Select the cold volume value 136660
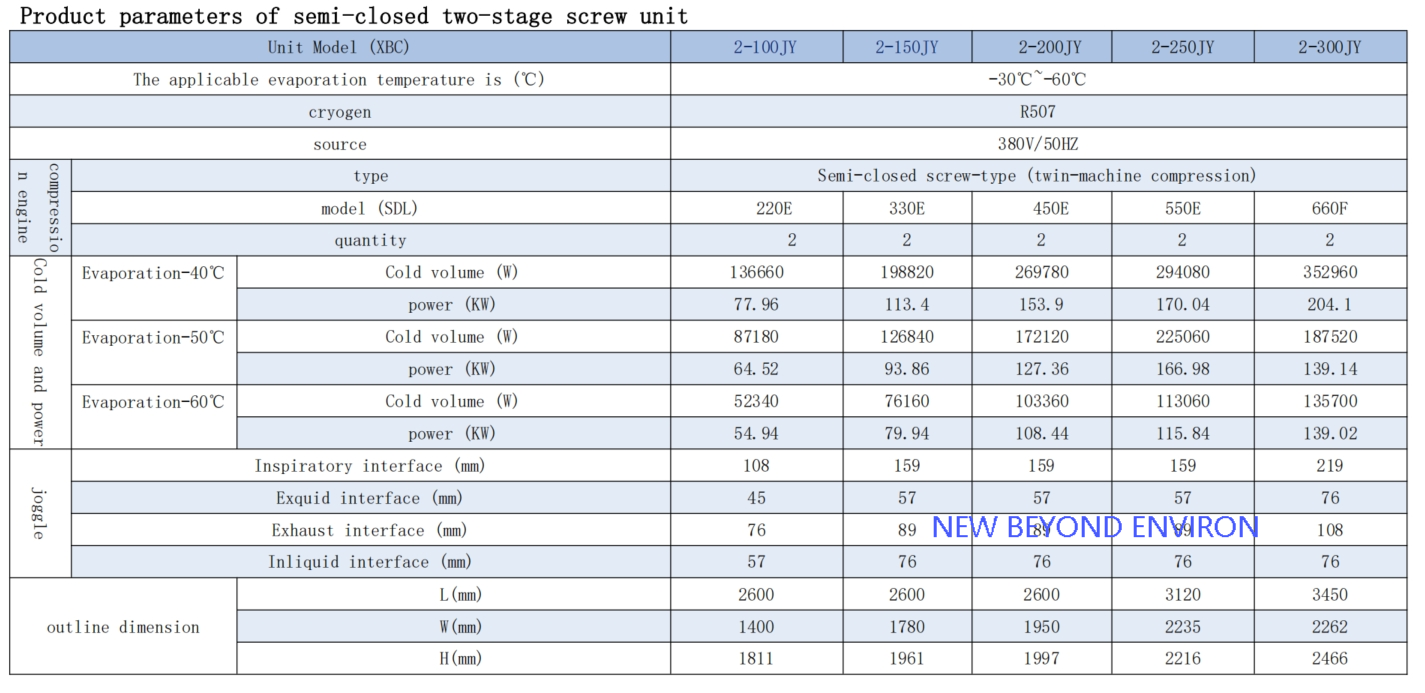This screenshot has height=693, width=1425. [x=756, y=272]
